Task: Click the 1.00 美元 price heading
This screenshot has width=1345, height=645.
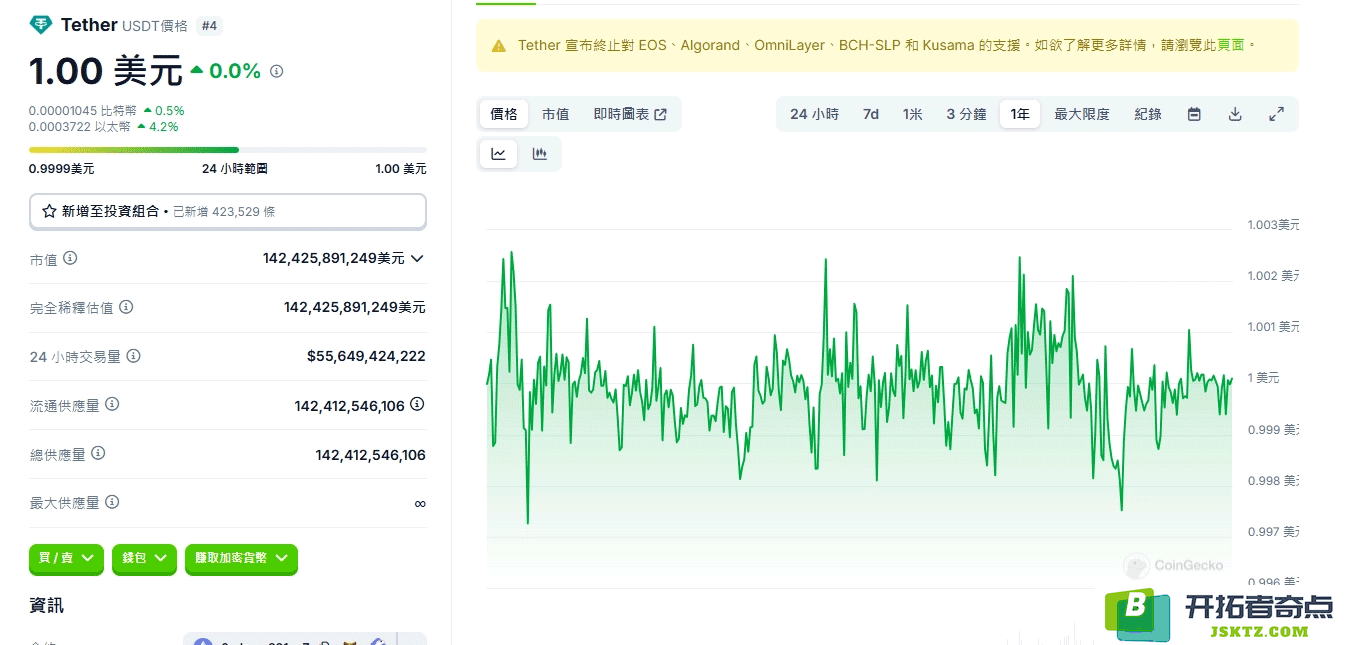Action: 106,71
